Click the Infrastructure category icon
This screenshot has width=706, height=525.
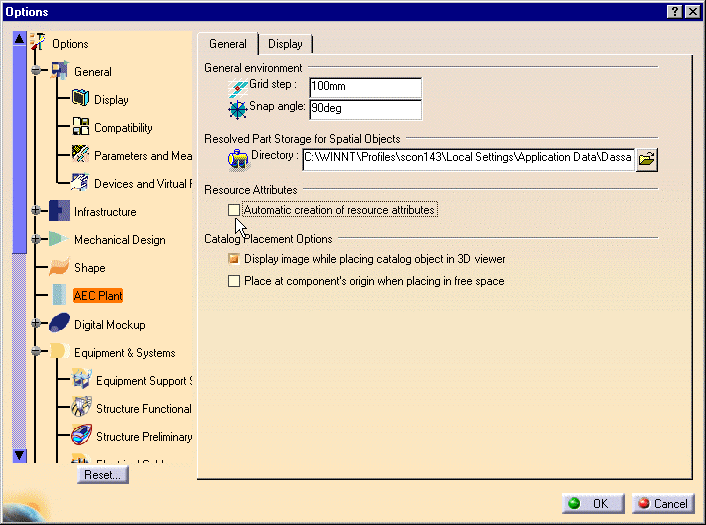click(x=60, y=212)
